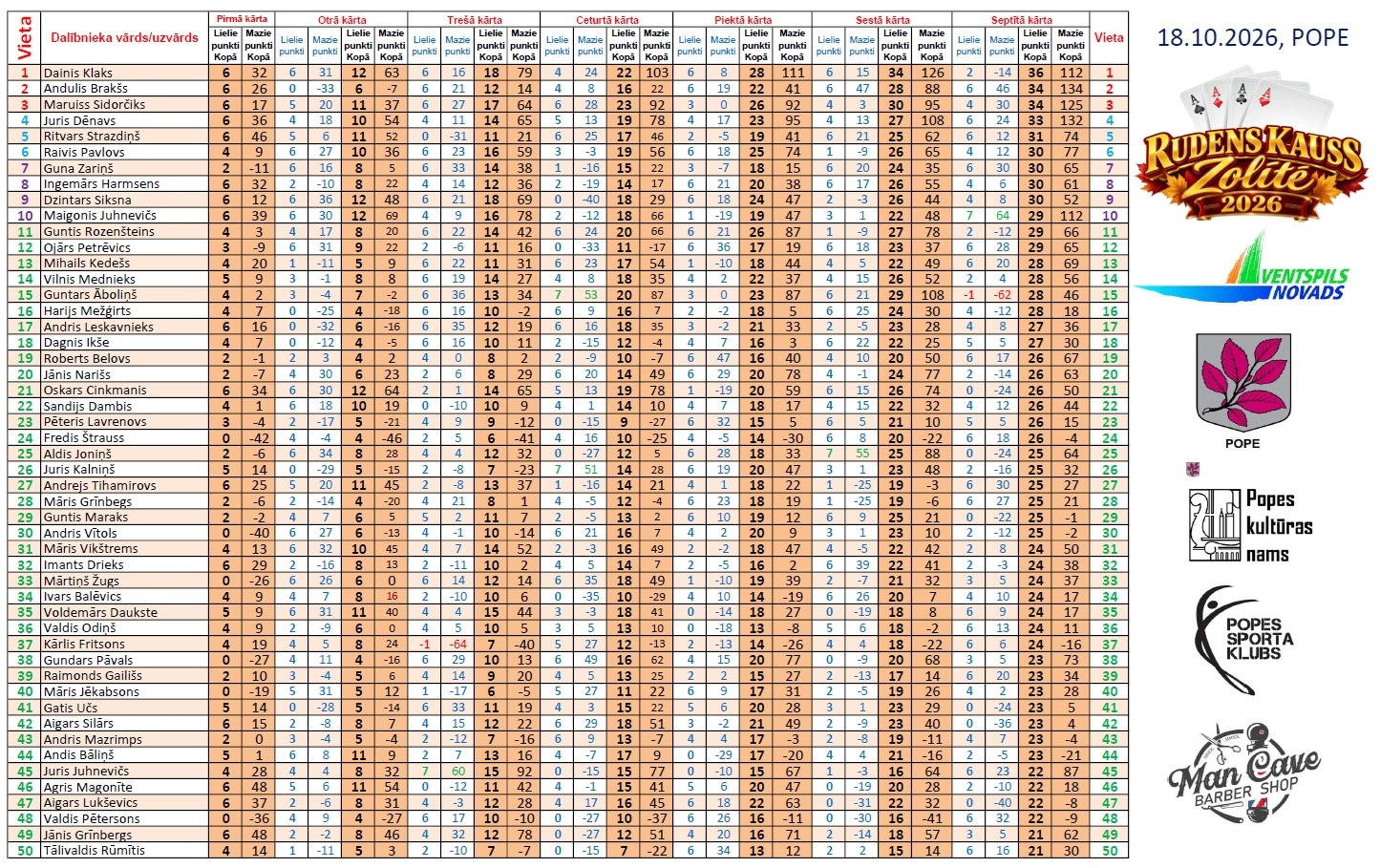Image resolution: width=1380 pixels, height=868 pixels.
Task: Select the player name Oskars Cinkmanis
Action: coord(95,390)
